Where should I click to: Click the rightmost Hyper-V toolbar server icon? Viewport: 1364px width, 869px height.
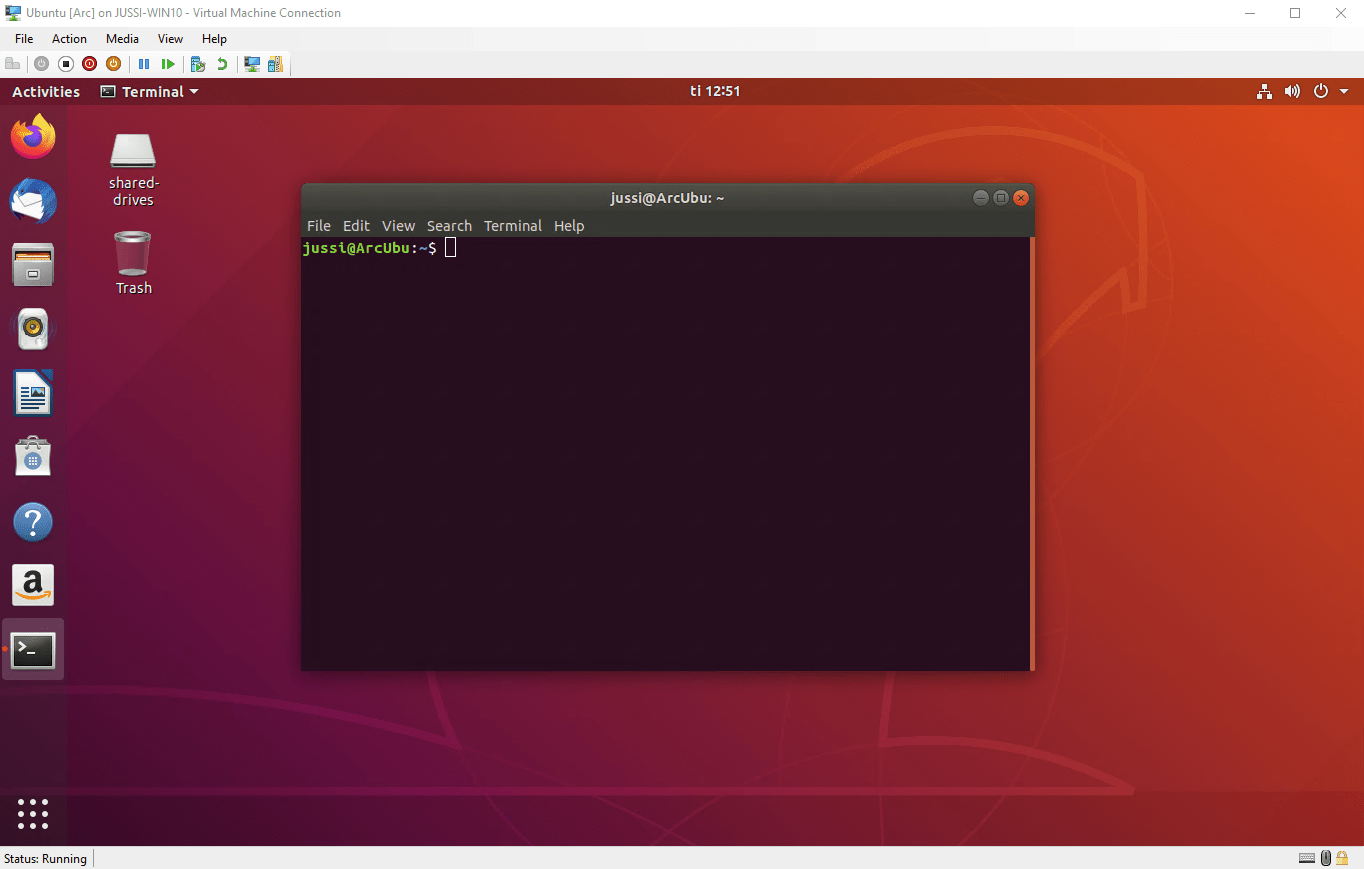tap(275, 64)
